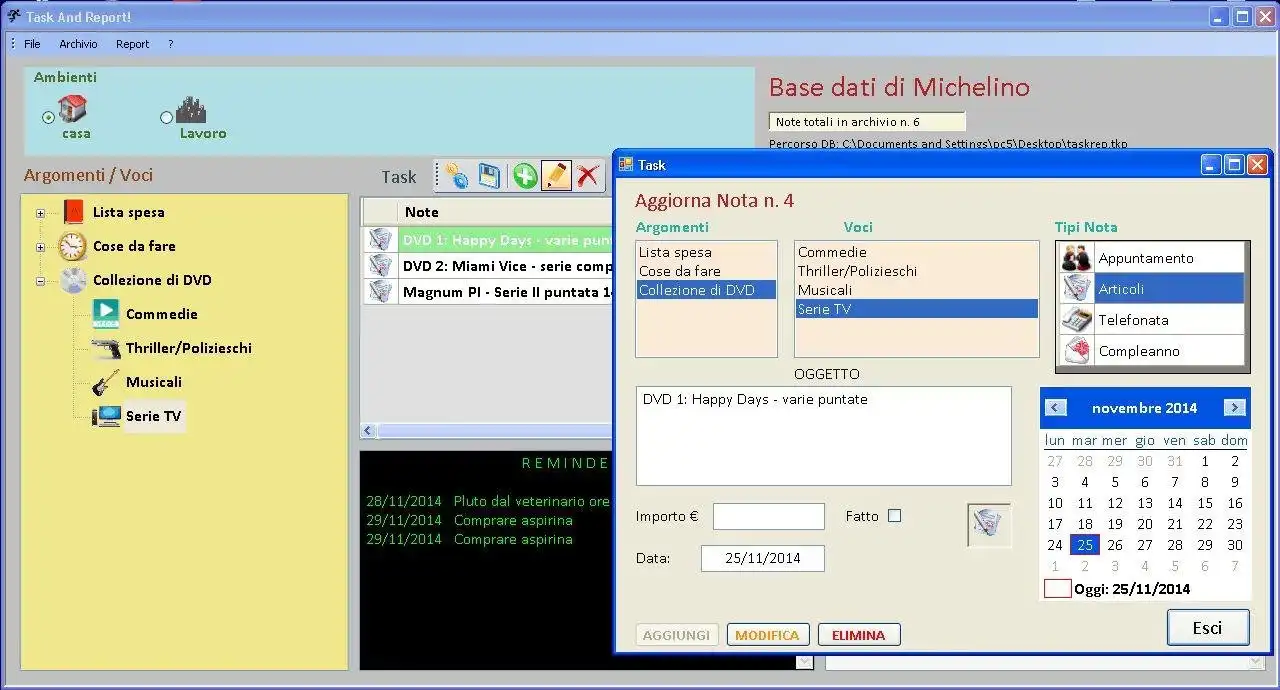Click the novembre 2014 calendar title
1280x690 pixels.
point(1145,408)
